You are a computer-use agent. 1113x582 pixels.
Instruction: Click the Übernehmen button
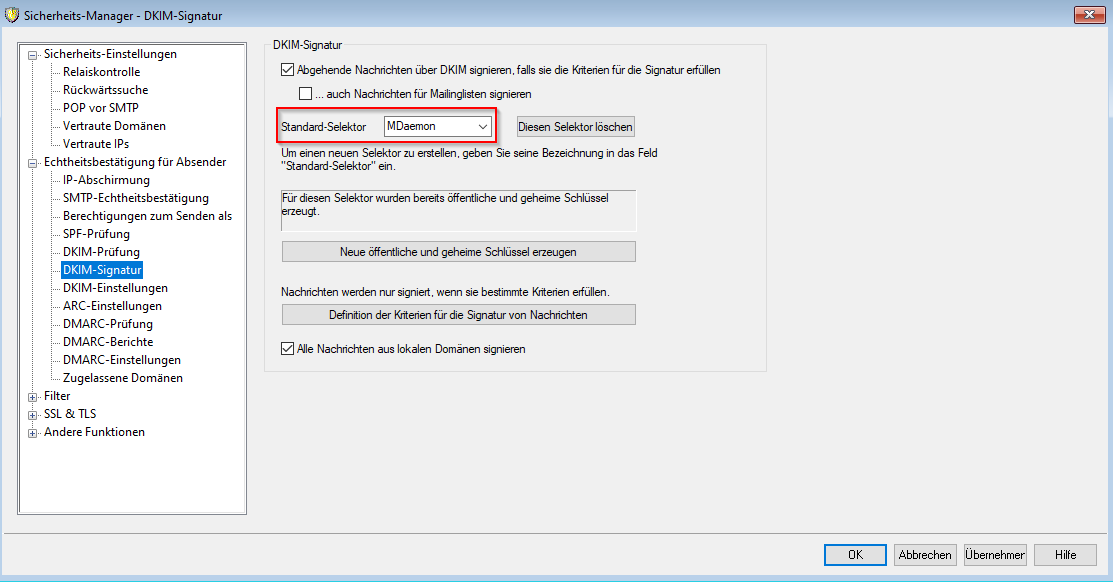point(995,555)
